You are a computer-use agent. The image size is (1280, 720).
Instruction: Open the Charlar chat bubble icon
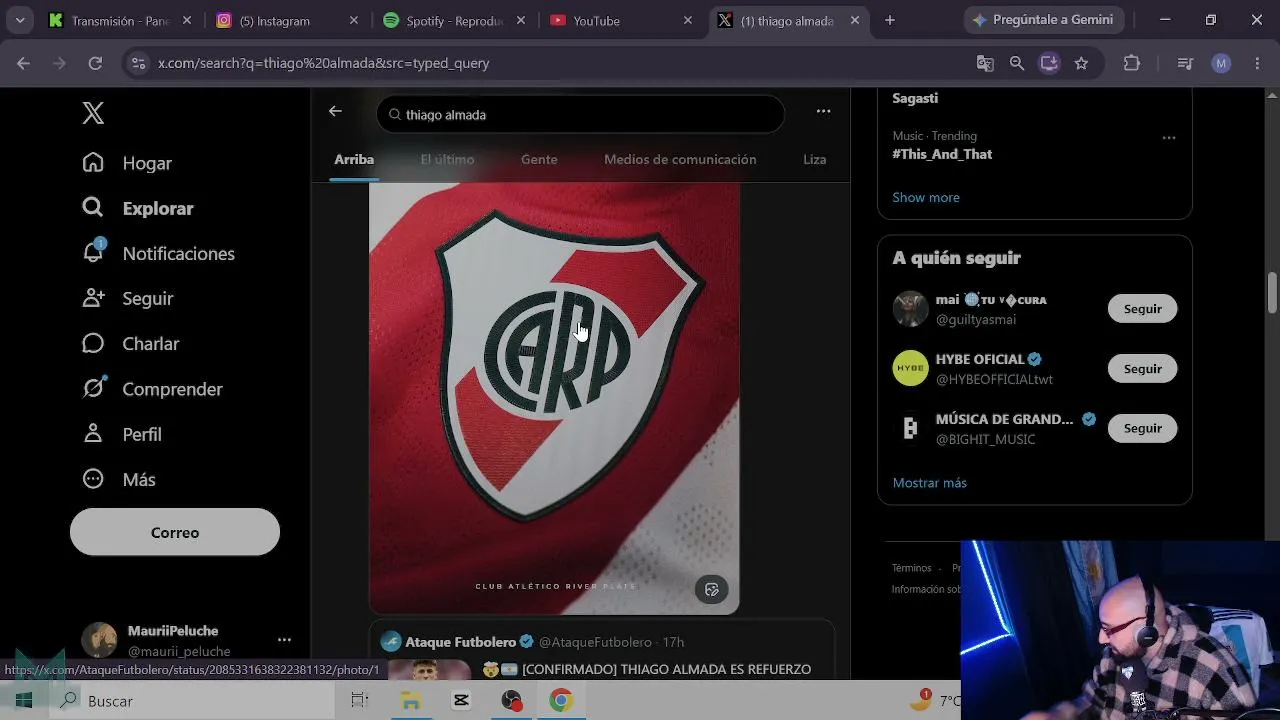coord(93,343)
